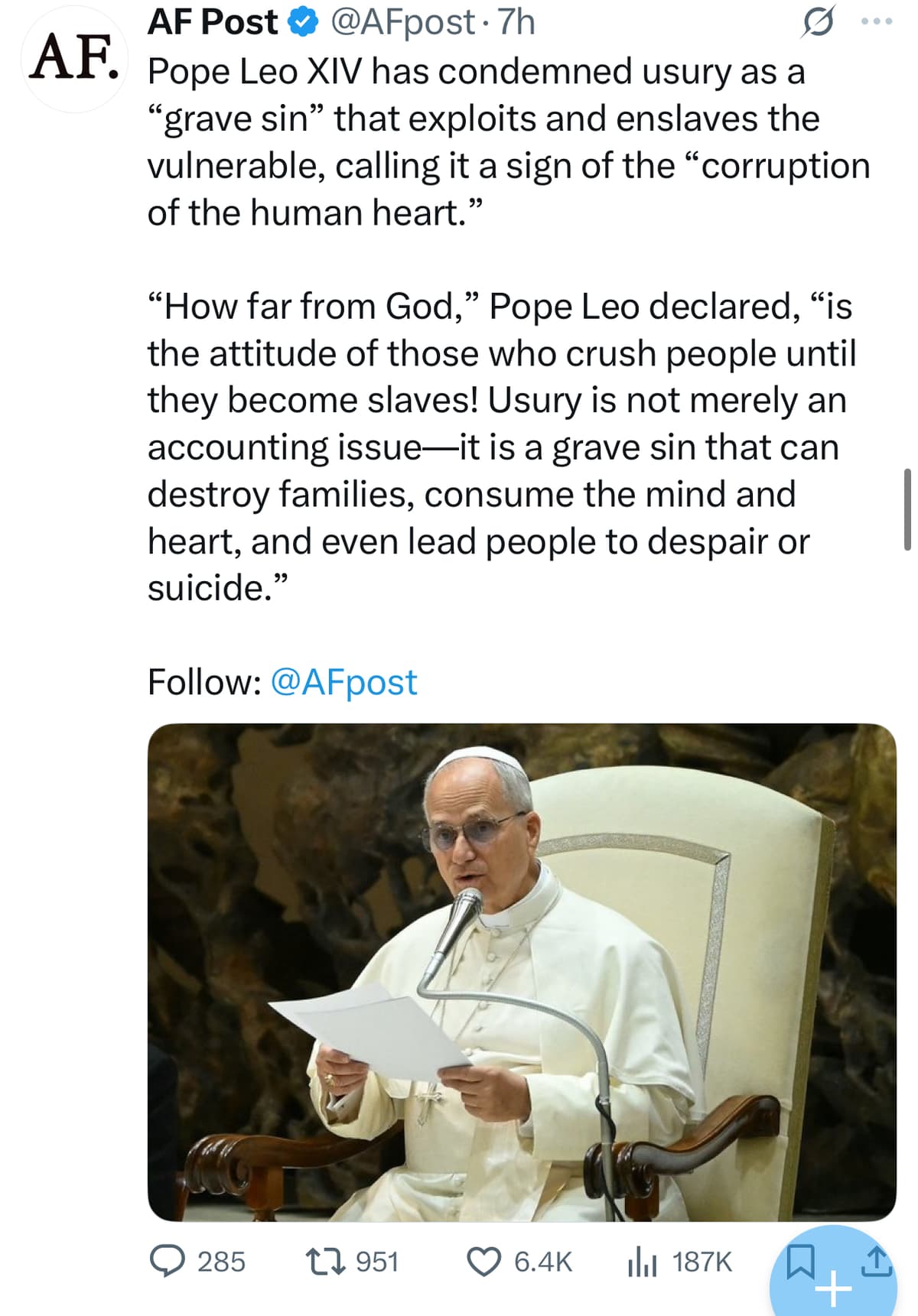Tap the 6.4K likes count
Screen dimensions: 918x1316
tap(542, 1262)
